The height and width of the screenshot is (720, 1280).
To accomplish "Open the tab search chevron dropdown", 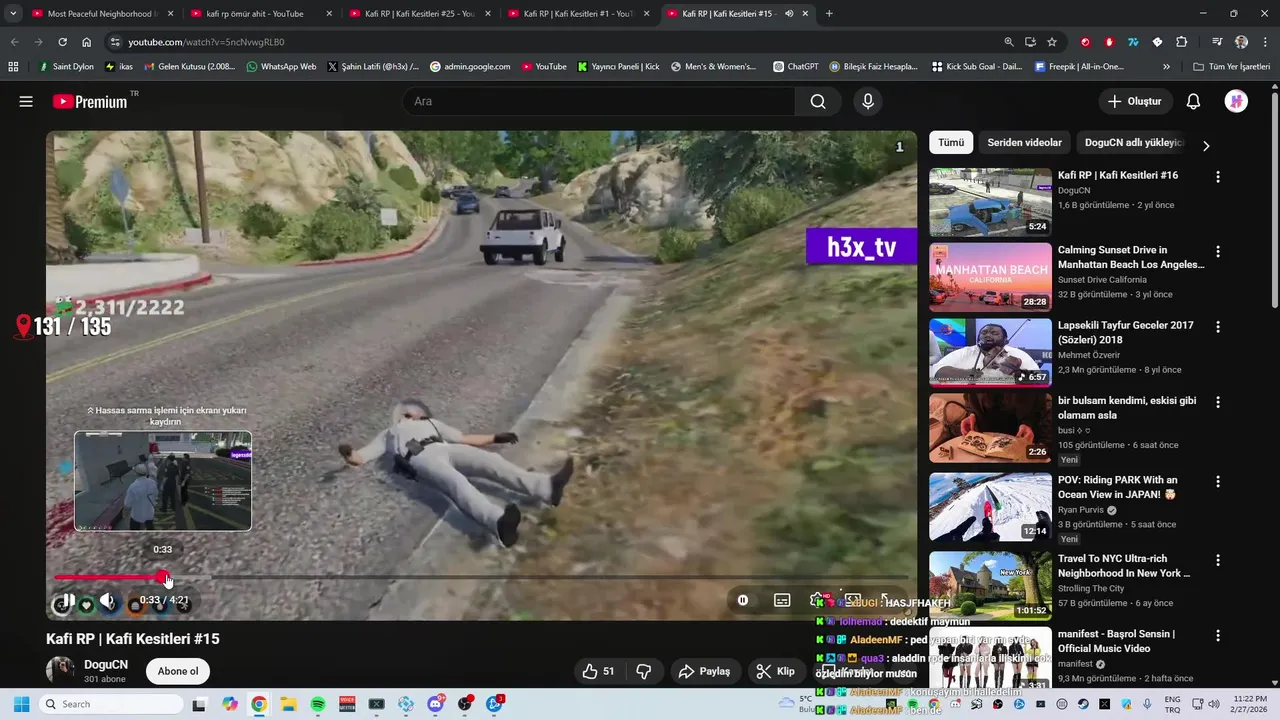I will tap(13, 14).
